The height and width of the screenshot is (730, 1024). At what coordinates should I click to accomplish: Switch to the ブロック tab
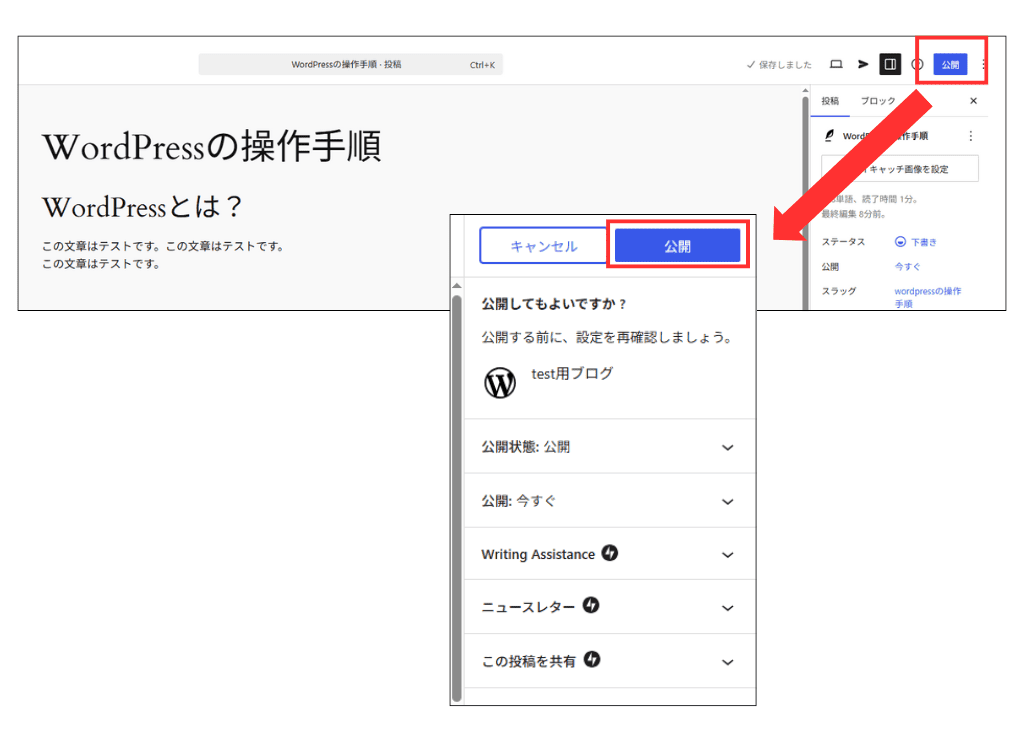(877, 101)
